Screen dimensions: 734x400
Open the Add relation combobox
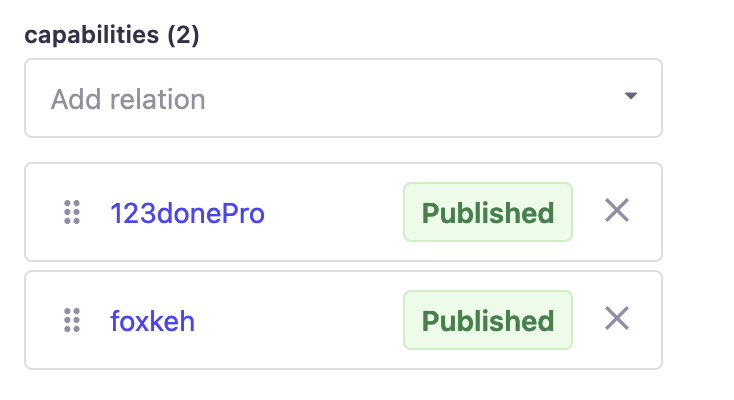pyautogui.click(x=343, y=98)
